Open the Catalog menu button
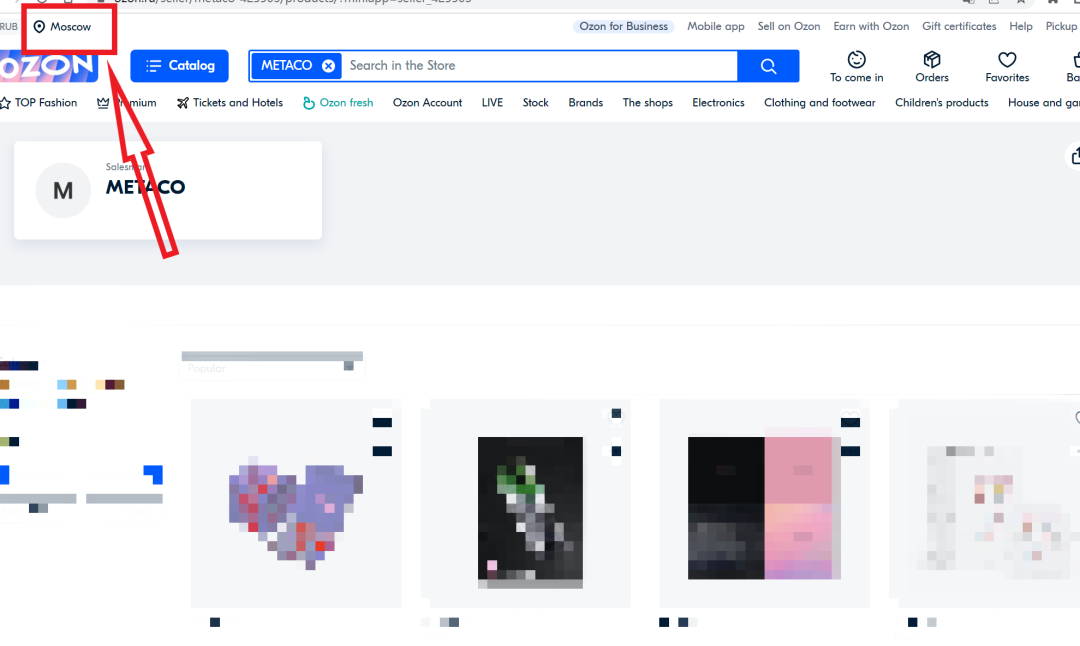 click(180, 66)
